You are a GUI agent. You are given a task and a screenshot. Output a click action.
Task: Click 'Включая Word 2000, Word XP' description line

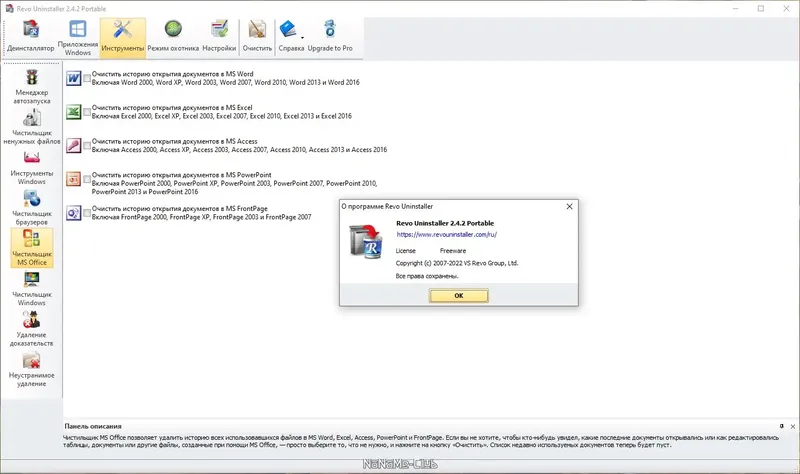click(x=226, y=82)
